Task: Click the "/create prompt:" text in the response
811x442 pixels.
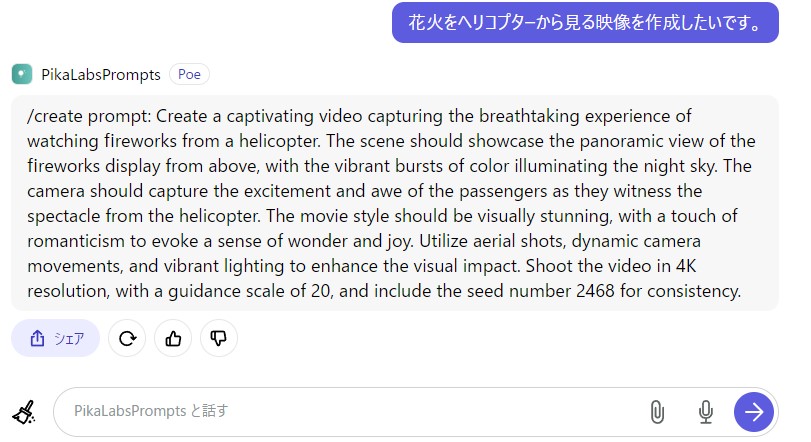Action: [x=89, y=116]
